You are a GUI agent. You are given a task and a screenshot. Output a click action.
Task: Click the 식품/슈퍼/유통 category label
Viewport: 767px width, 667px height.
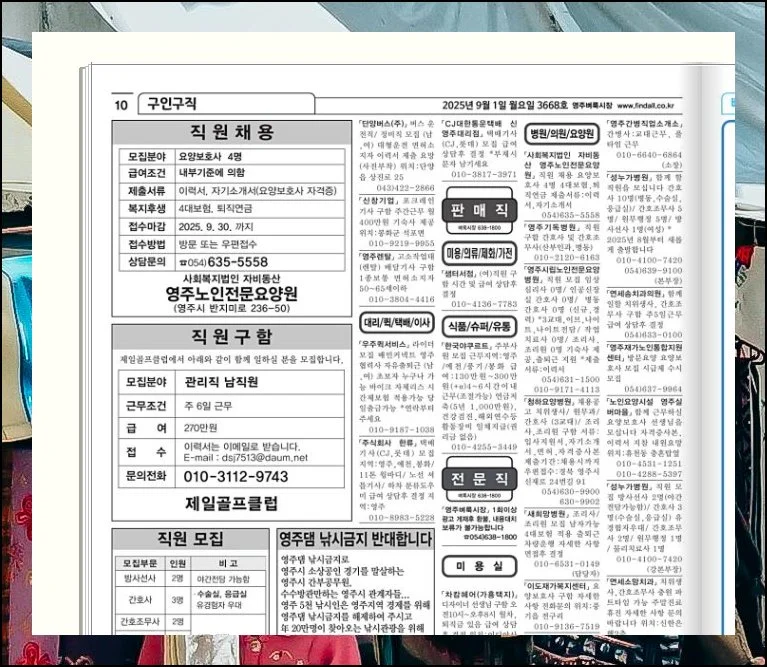[x=480, y=325]
